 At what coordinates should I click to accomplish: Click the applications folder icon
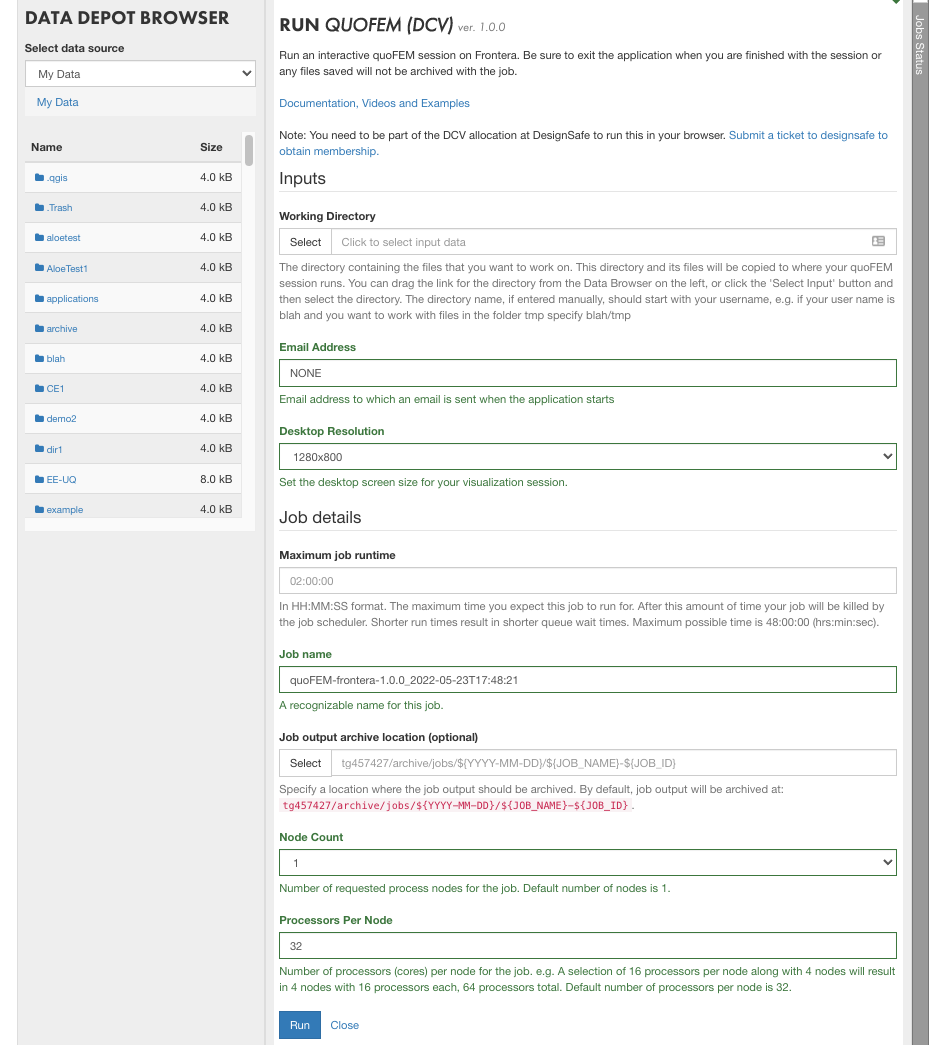(x=39, y=298)
